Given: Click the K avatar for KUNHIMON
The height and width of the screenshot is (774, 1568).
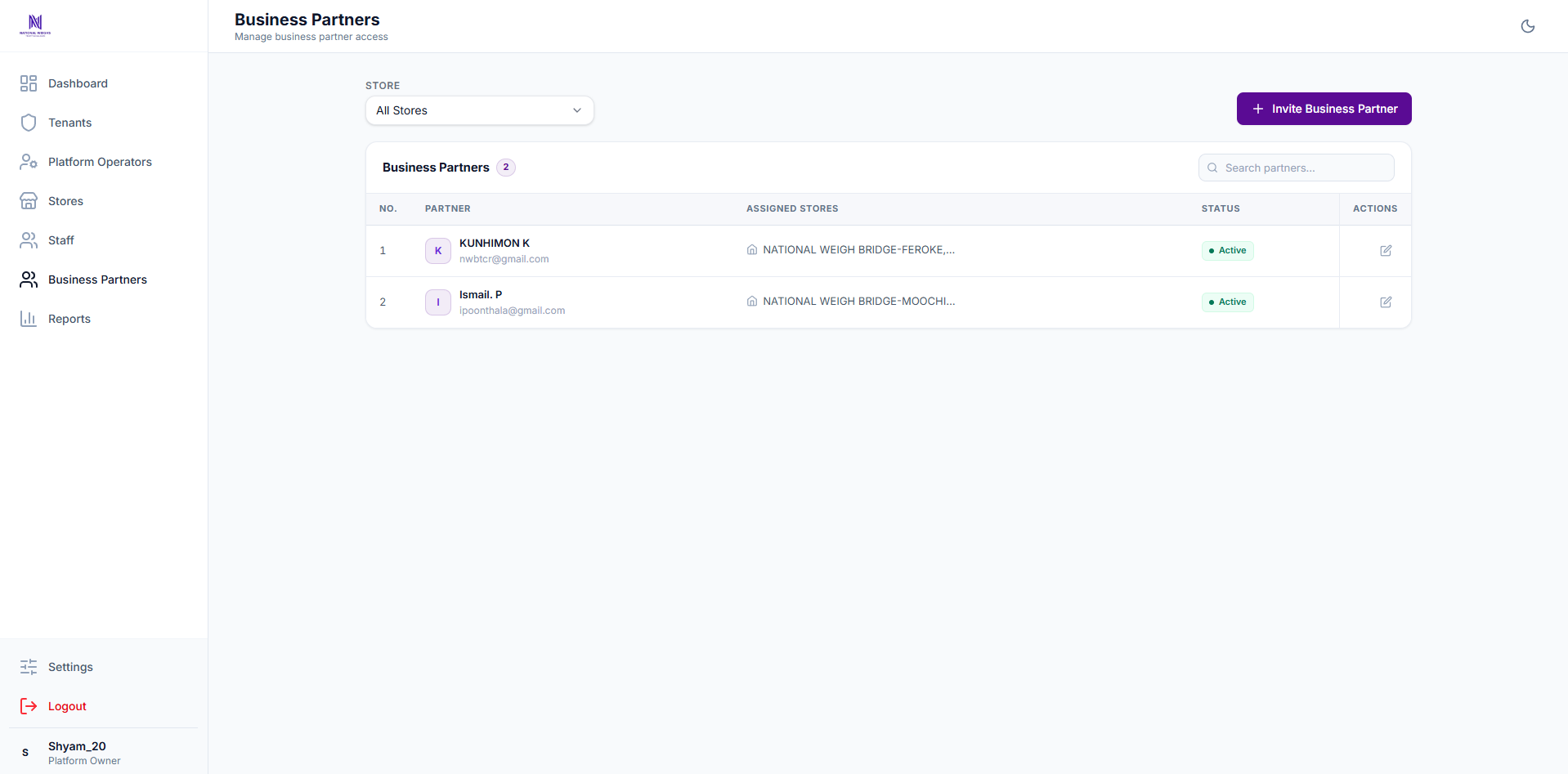Looking at the screenshot, I should pos(438,251).
